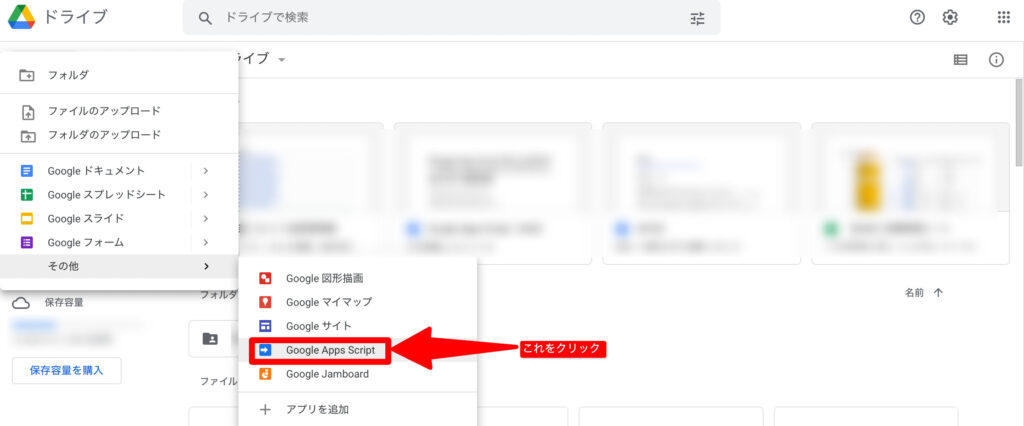The image size is (1024, 426).
Task: Click the file upload icon
Action: coord(27,112)
